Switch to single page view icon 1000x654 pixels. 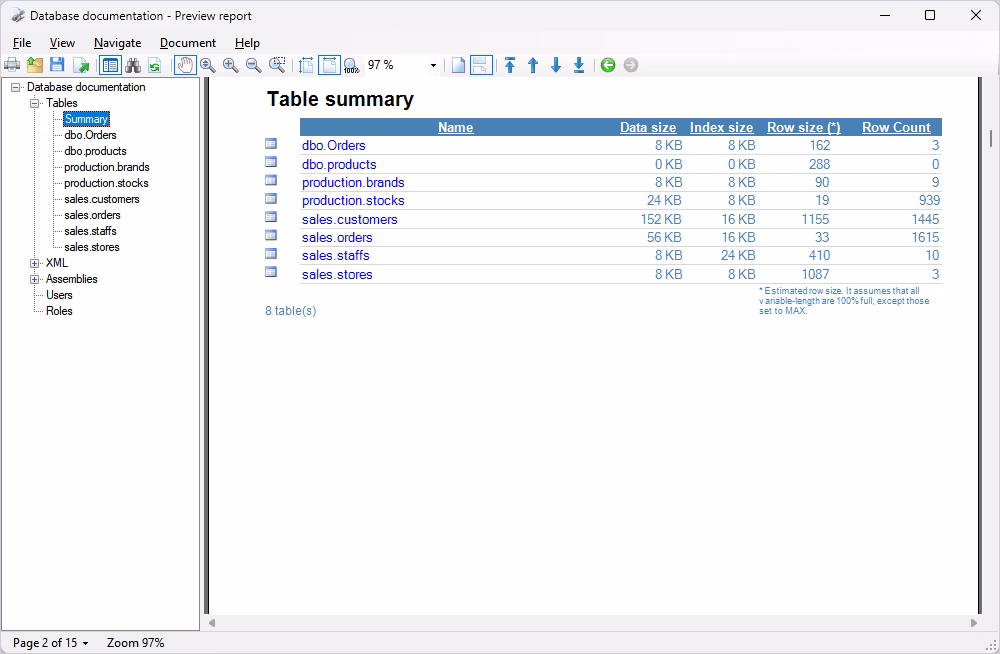[458, 65]
